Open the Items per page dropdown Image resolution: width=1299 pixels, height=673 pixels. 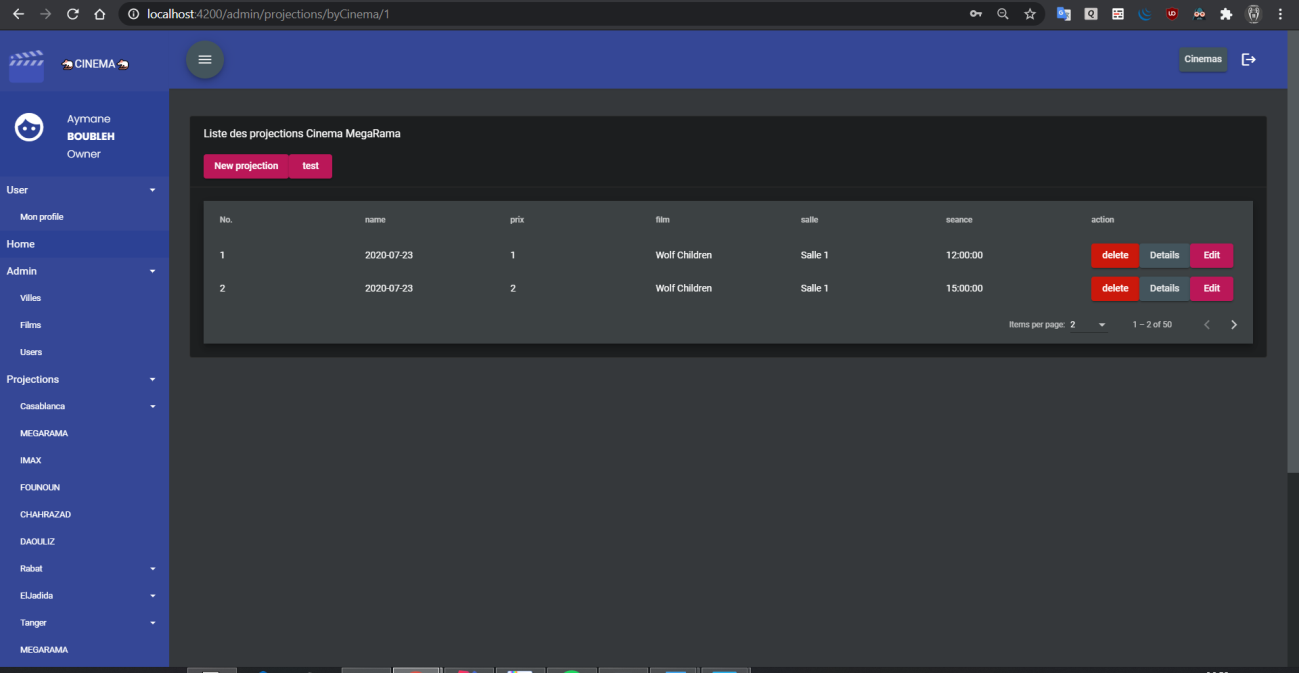1088,324
